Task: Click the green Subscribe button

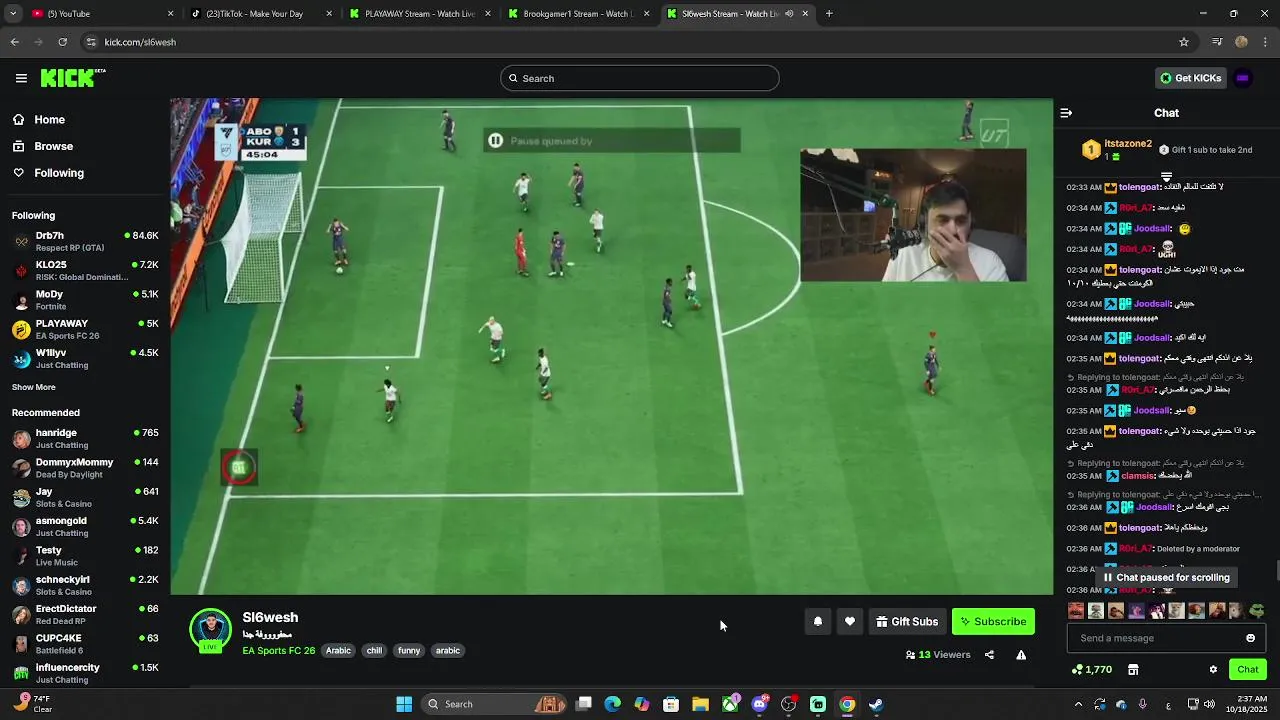Action: coord(993,621)
